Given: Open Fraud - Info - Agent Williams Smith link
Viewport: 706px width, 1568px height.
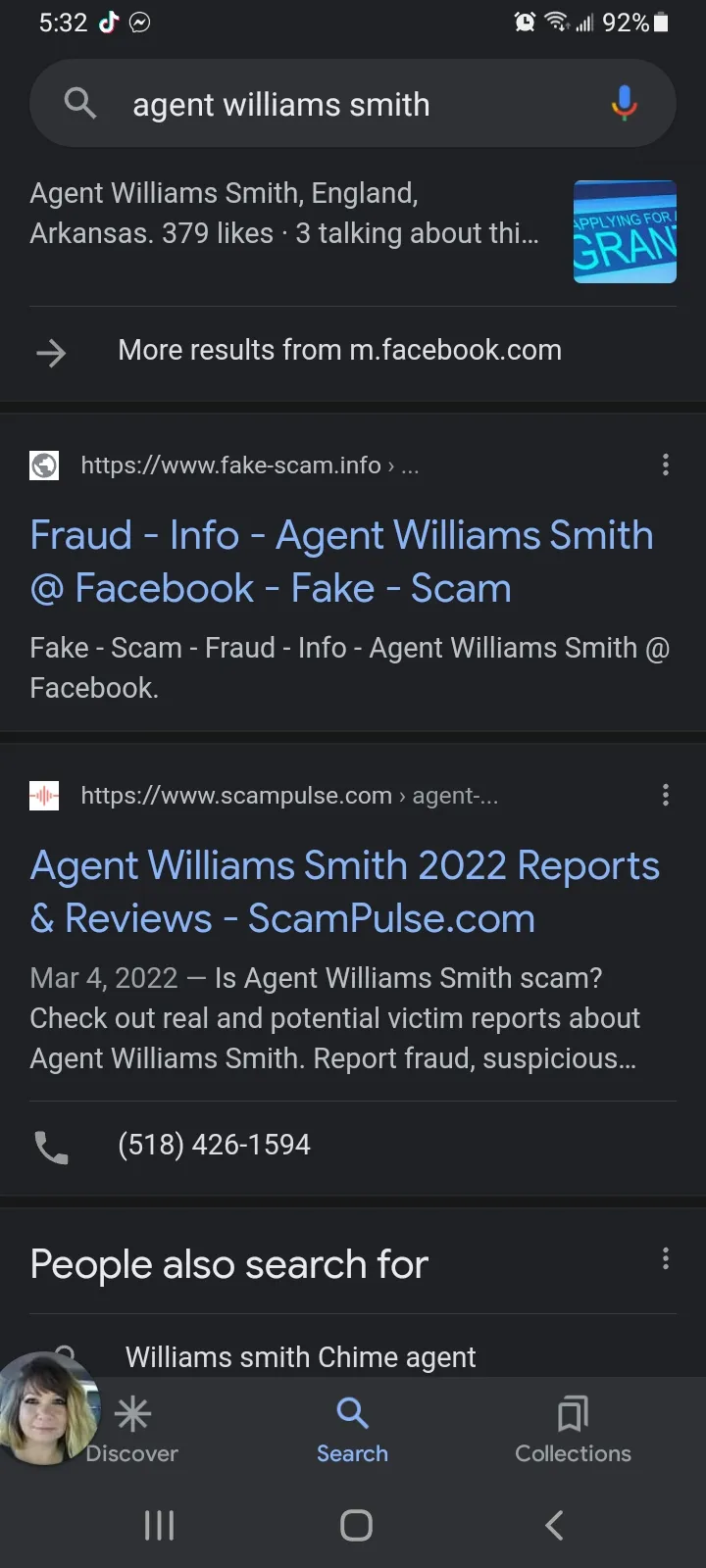Looking at the screenshot, I should 341,562.
